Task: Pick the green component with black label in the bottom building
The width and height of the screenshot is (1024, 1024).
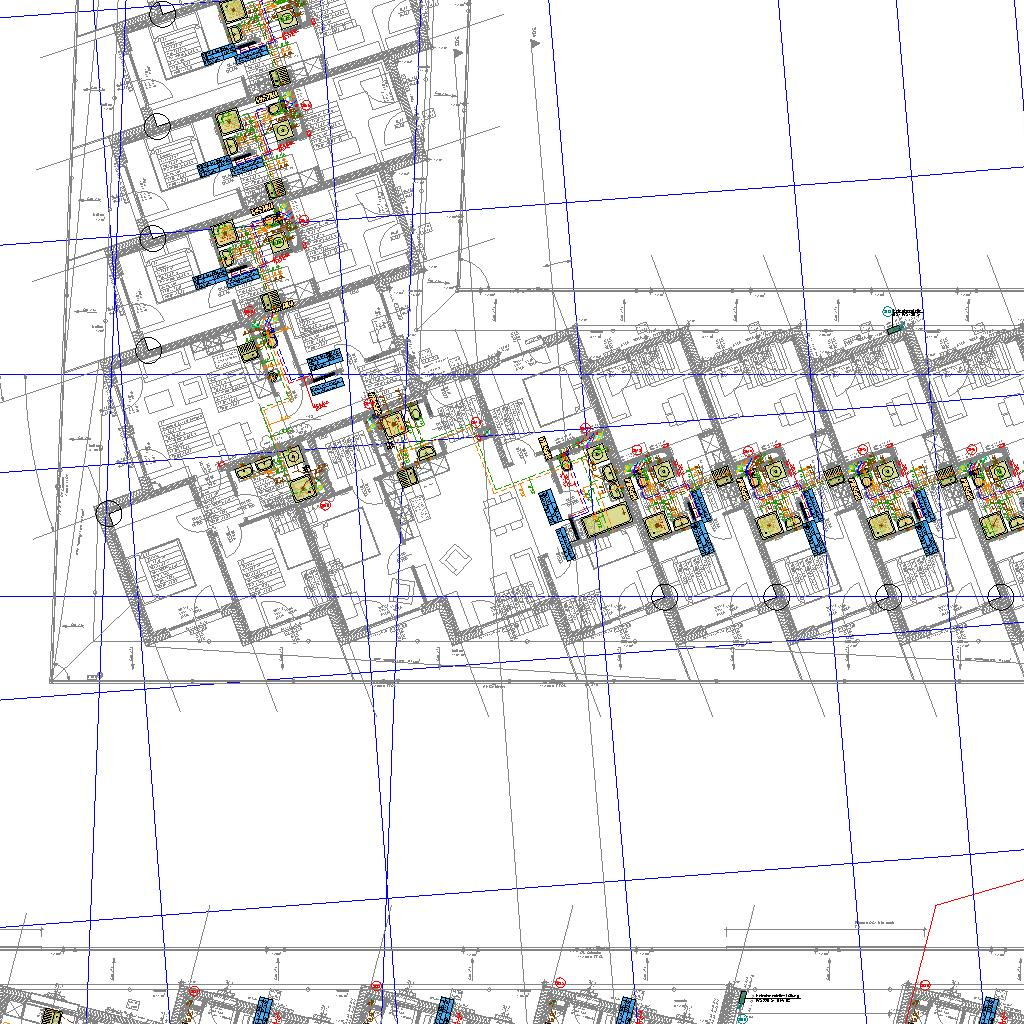Action: [743, 998]
